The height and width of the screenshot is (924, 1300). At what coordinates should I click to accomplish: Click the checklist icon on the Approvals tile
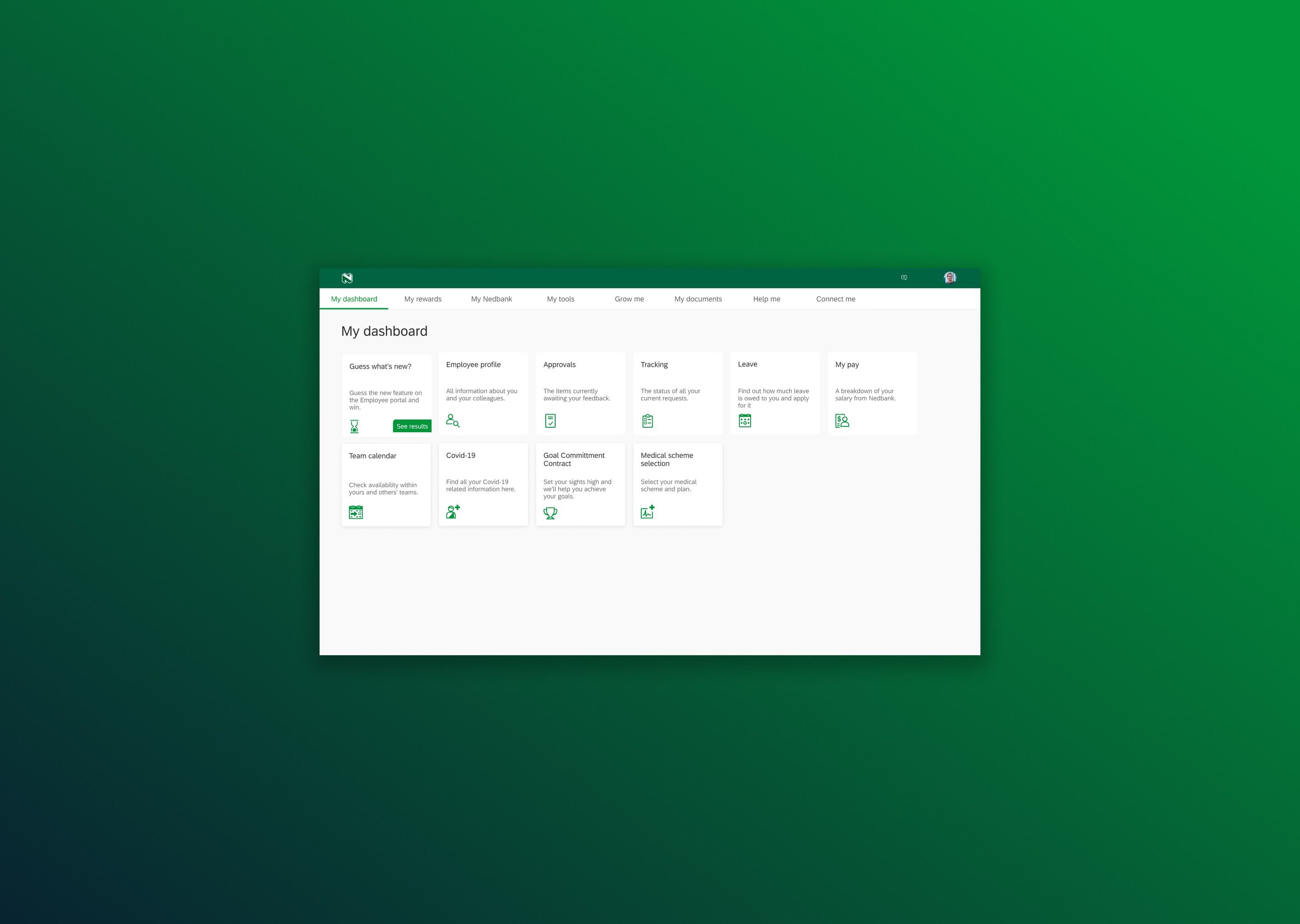click(550, 420)
